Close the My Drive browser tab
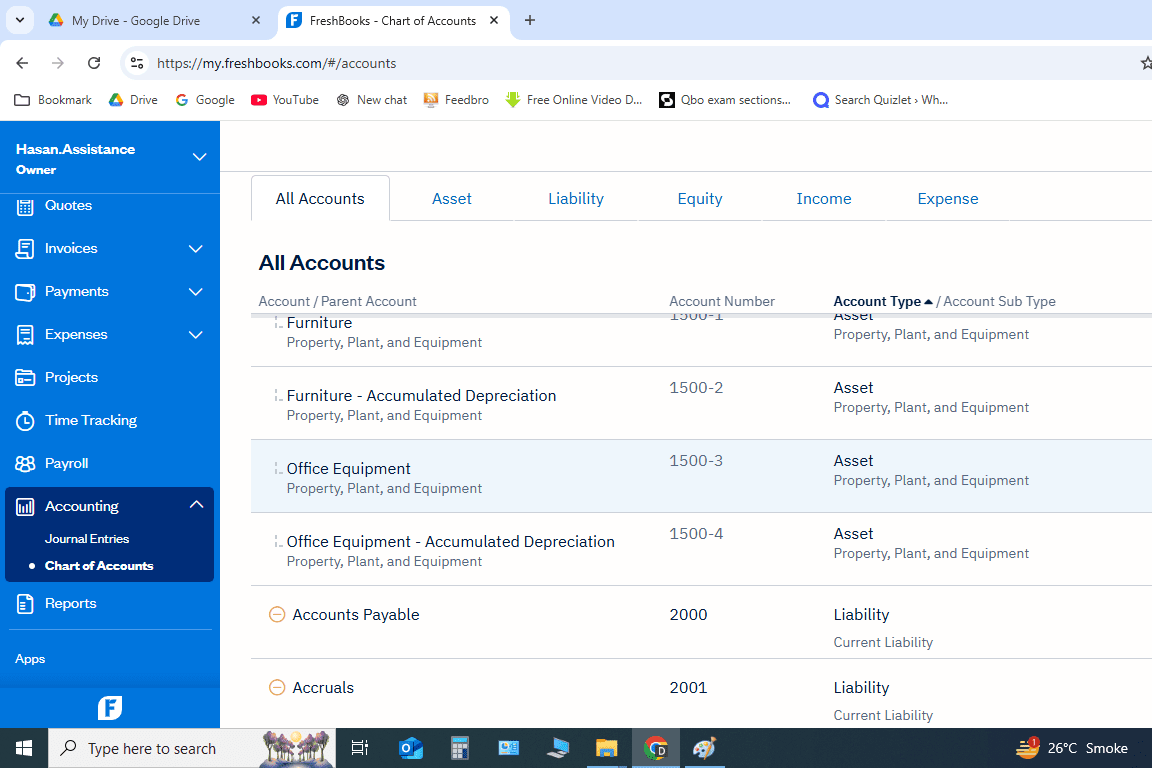1152x768 pixels. (256, 21)
